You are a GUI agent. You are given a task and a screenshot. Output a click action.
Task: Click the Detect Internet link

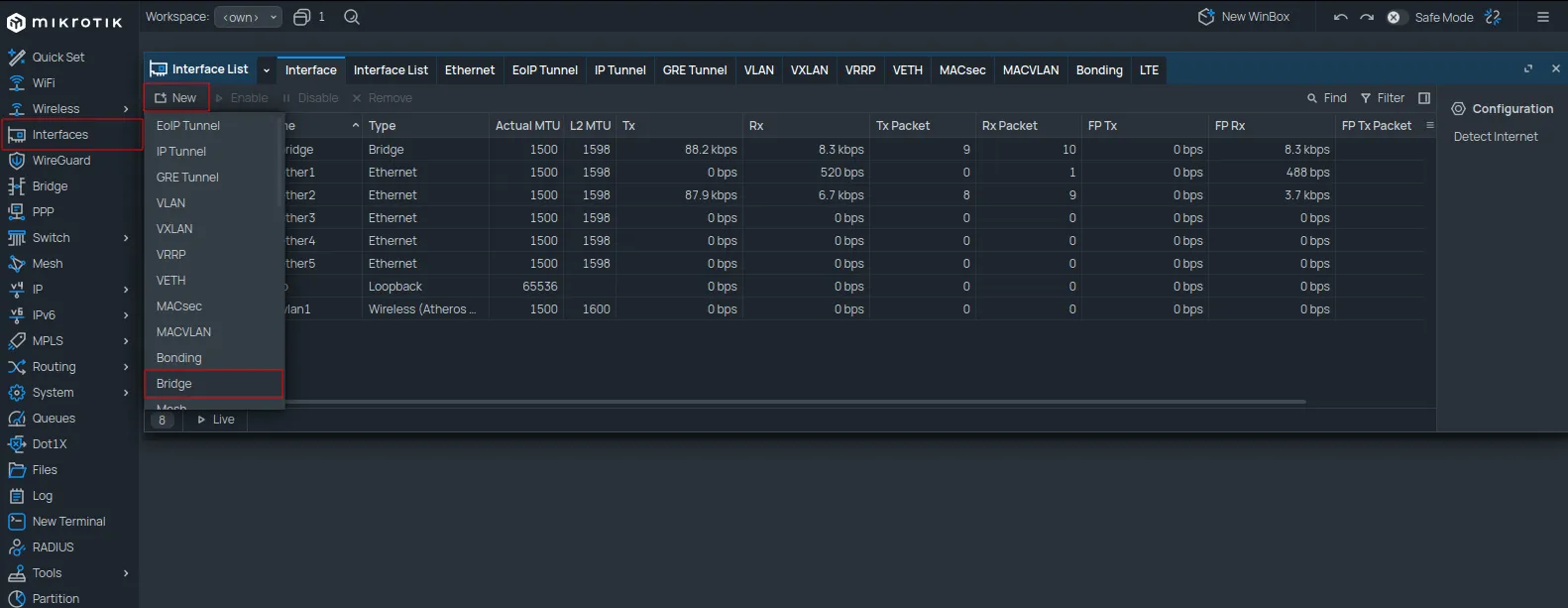point(1495,137)
